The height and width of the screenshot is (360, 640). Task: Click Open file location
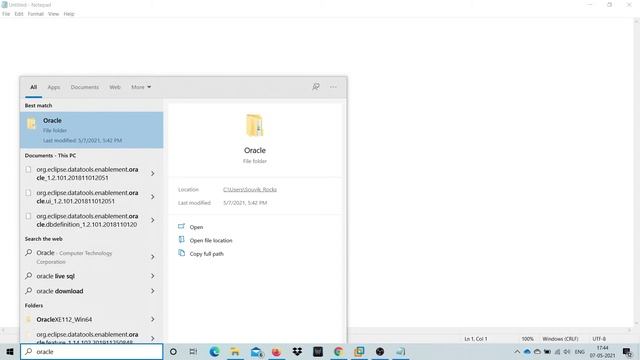[x=211, y=240]
